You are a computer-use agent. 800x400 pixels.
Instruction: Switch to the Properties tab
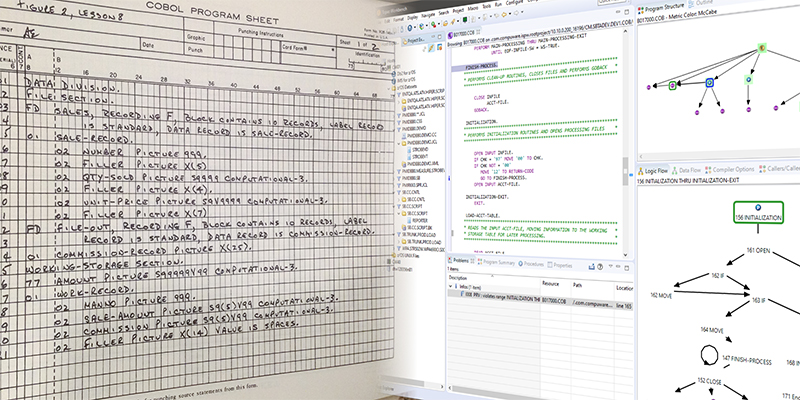(x=560, y=265)
